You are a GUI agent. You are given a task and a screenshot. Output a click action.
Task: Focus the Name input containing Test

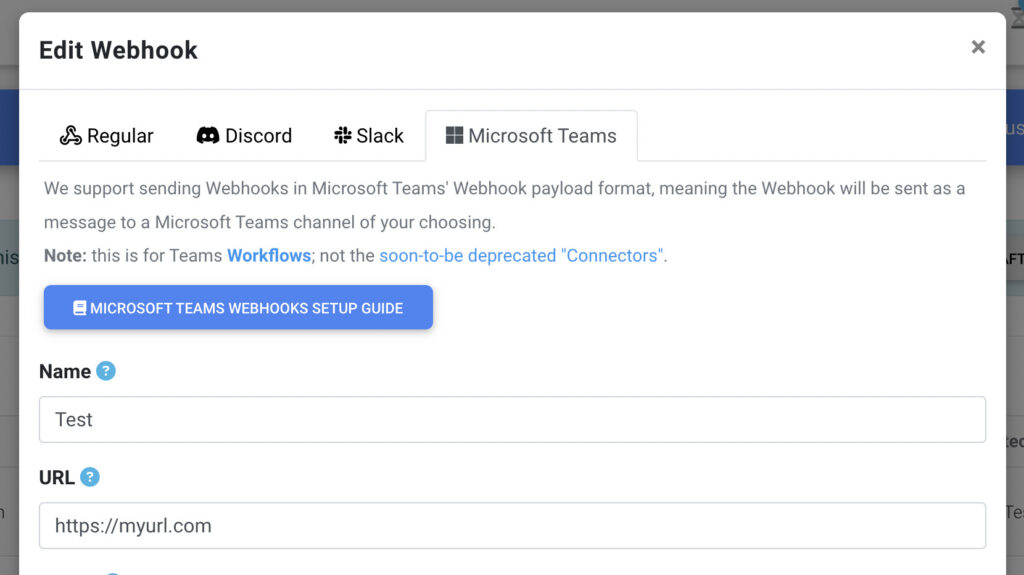click(513, 419)
